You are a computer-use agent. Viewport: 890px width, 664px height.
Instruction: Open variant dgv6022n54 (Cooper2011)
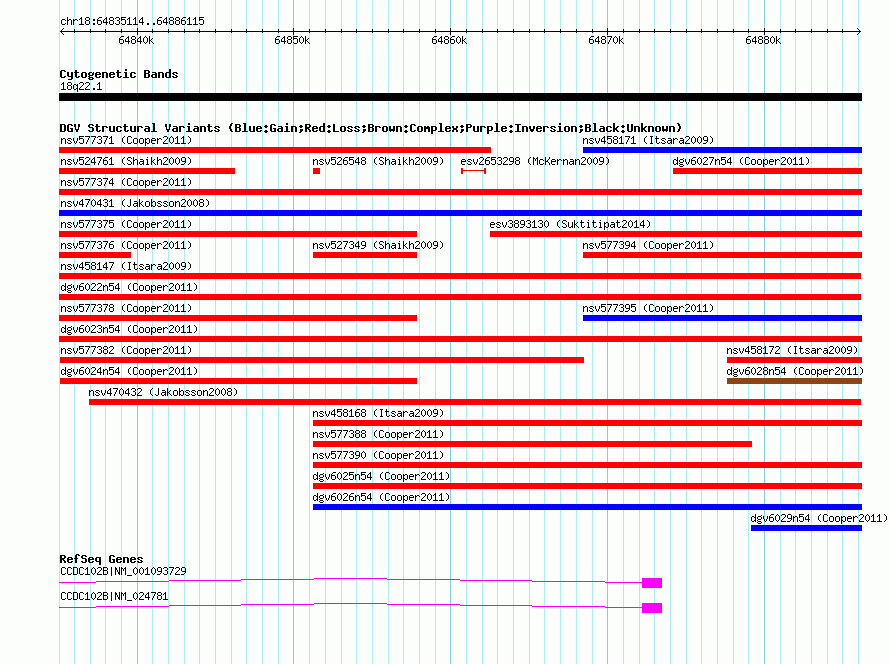coord(129,287)
